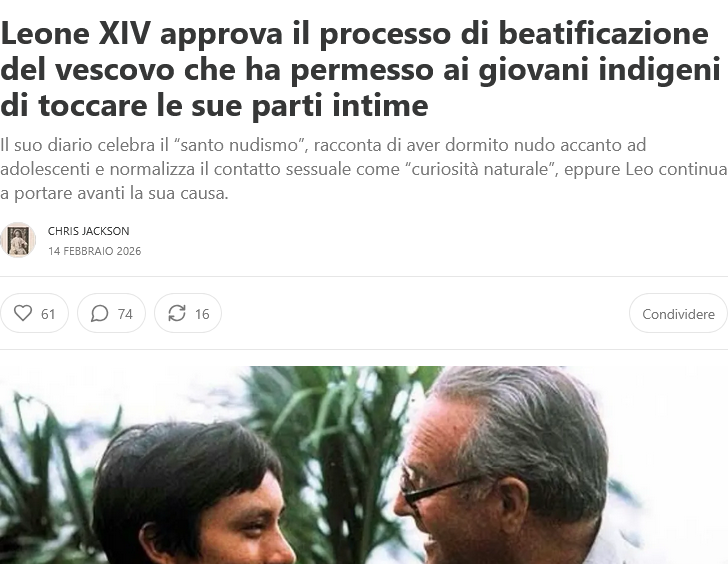This screenshot has width=728, height=564.
Task: Click the heart icon to like the post
Action: [x=23, y=313]
